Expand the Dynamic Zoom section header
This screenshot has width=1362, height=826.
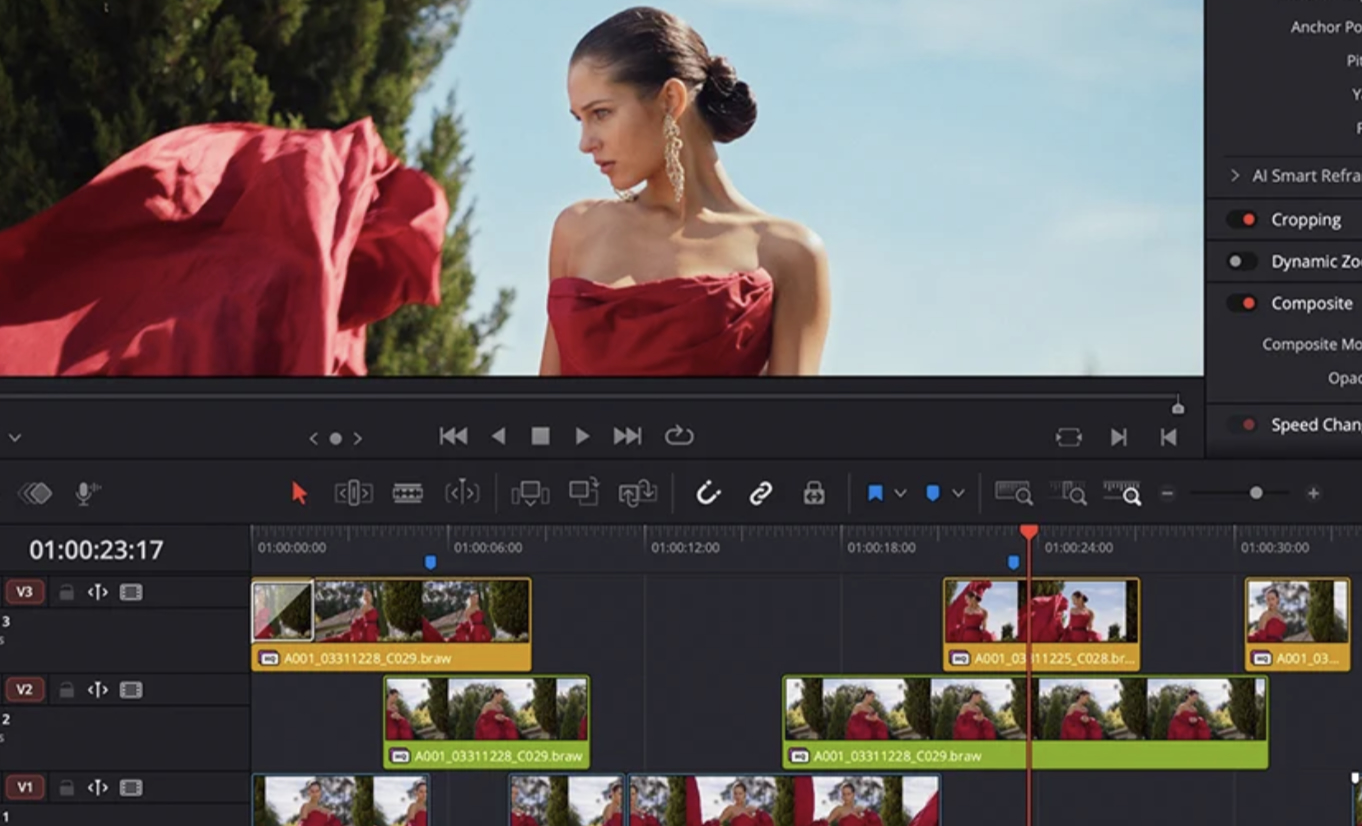(x=1316, y=261)
